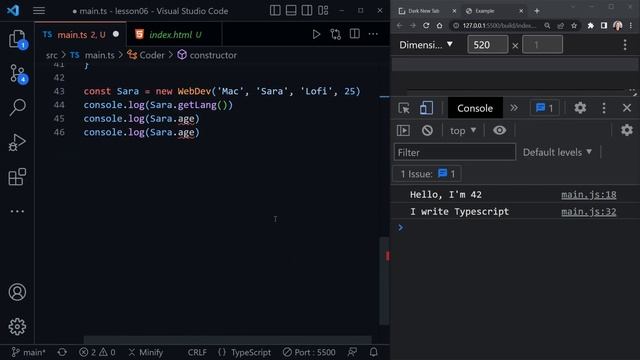Switch to the index.html editor tab
640x360 pixels.
(x=174, y=35)
